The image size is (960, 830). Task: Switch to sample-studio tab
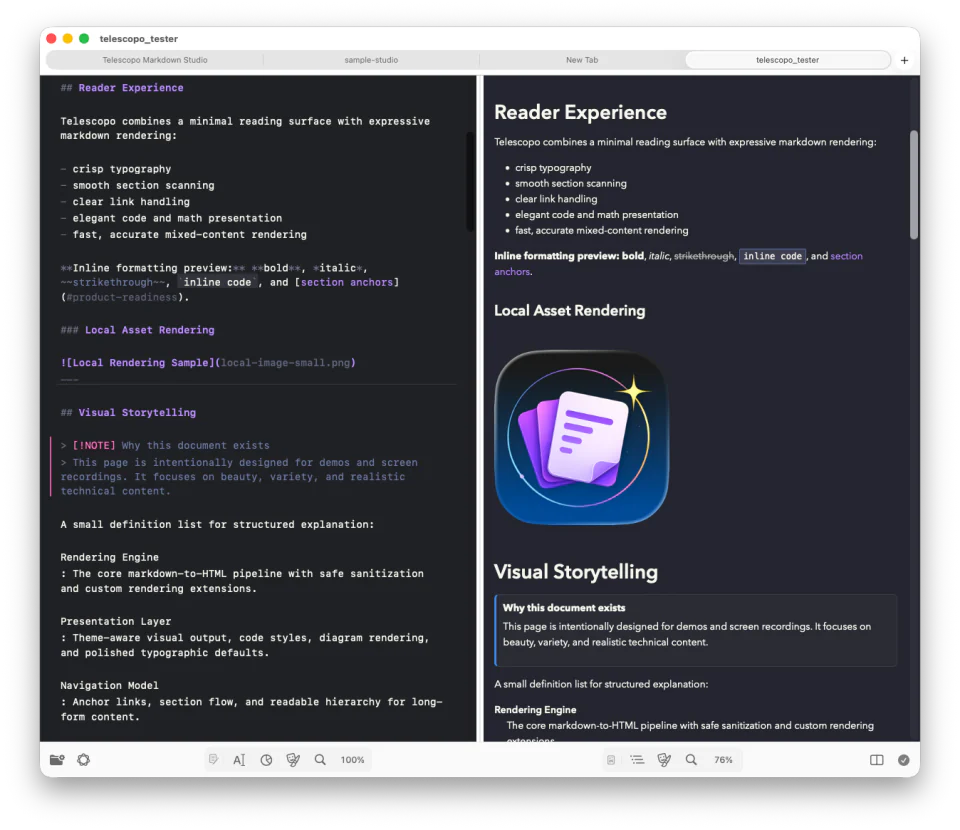[x=371, y=60]
